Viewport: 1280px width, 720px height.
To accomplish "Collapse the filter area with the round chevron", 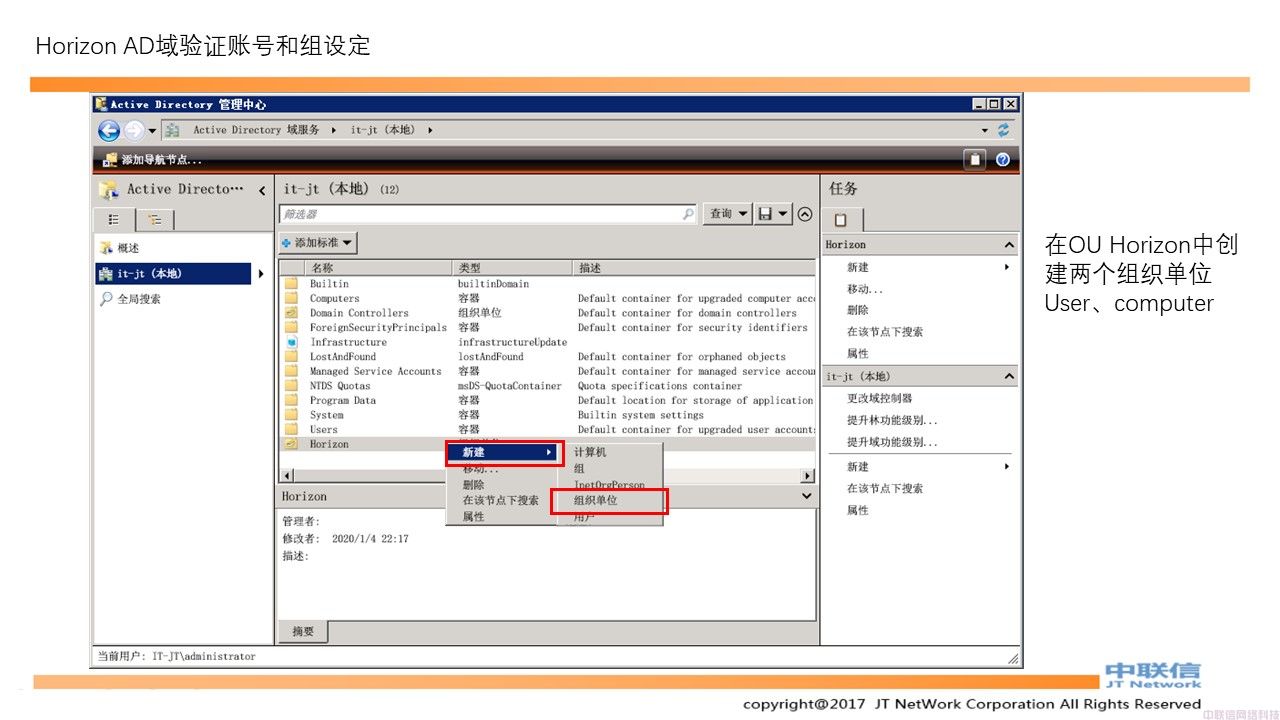I will [x=805, y=214].
